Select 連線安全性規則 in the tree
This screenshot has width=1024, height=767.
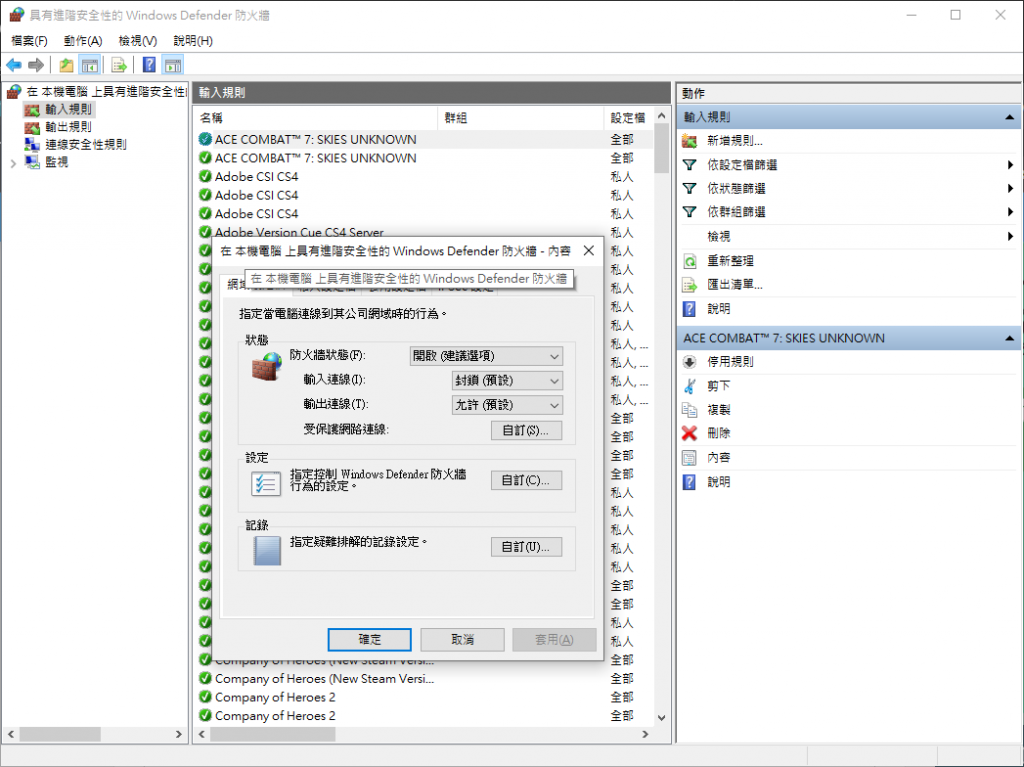(86, 144)
